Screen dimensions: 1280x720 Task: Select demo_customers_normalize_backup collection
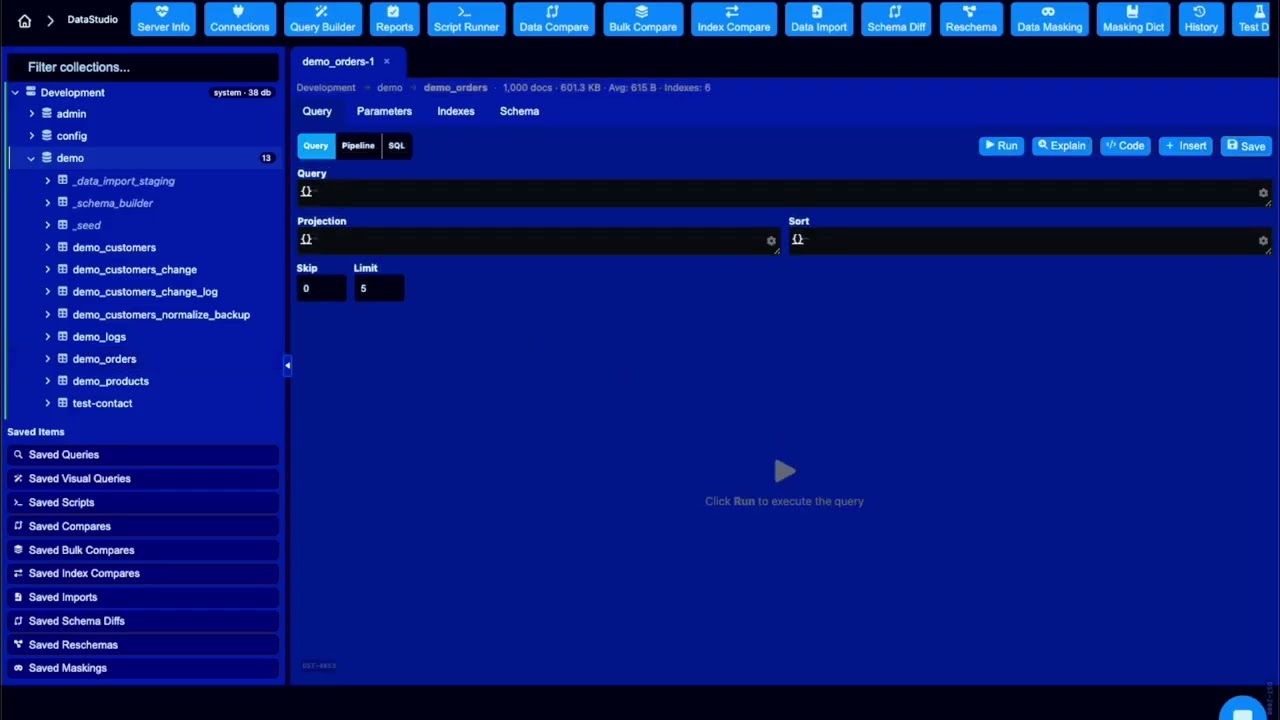point(161,314)
